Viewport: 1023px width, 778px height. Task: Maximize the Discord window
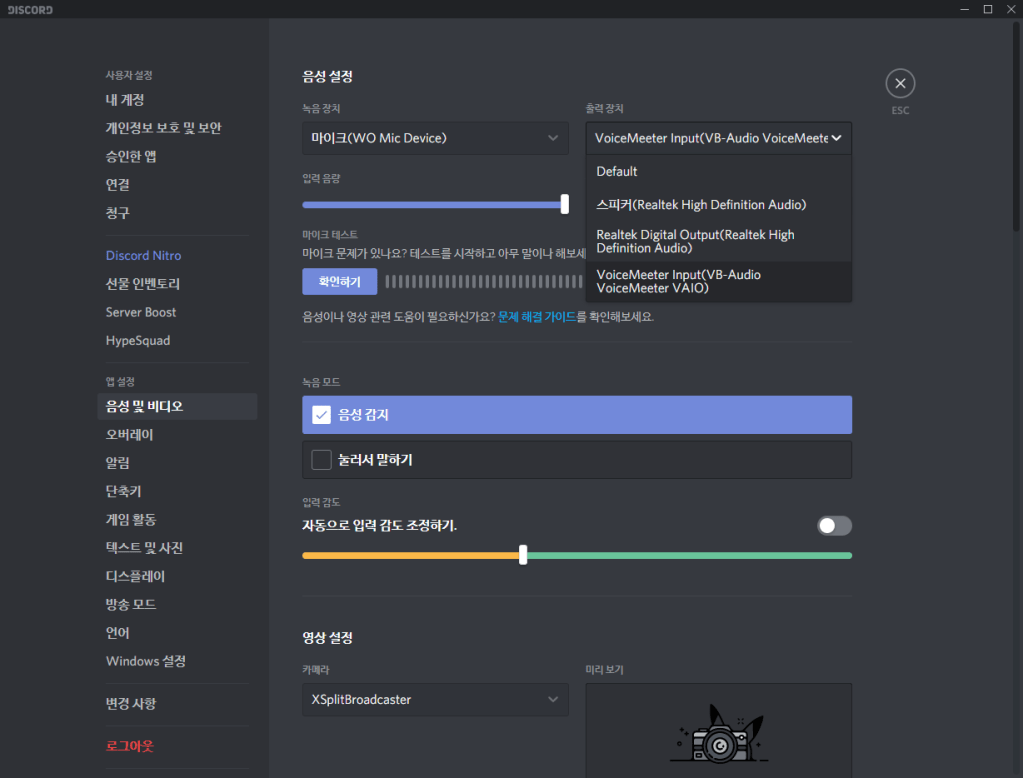(x=987, y=10)
